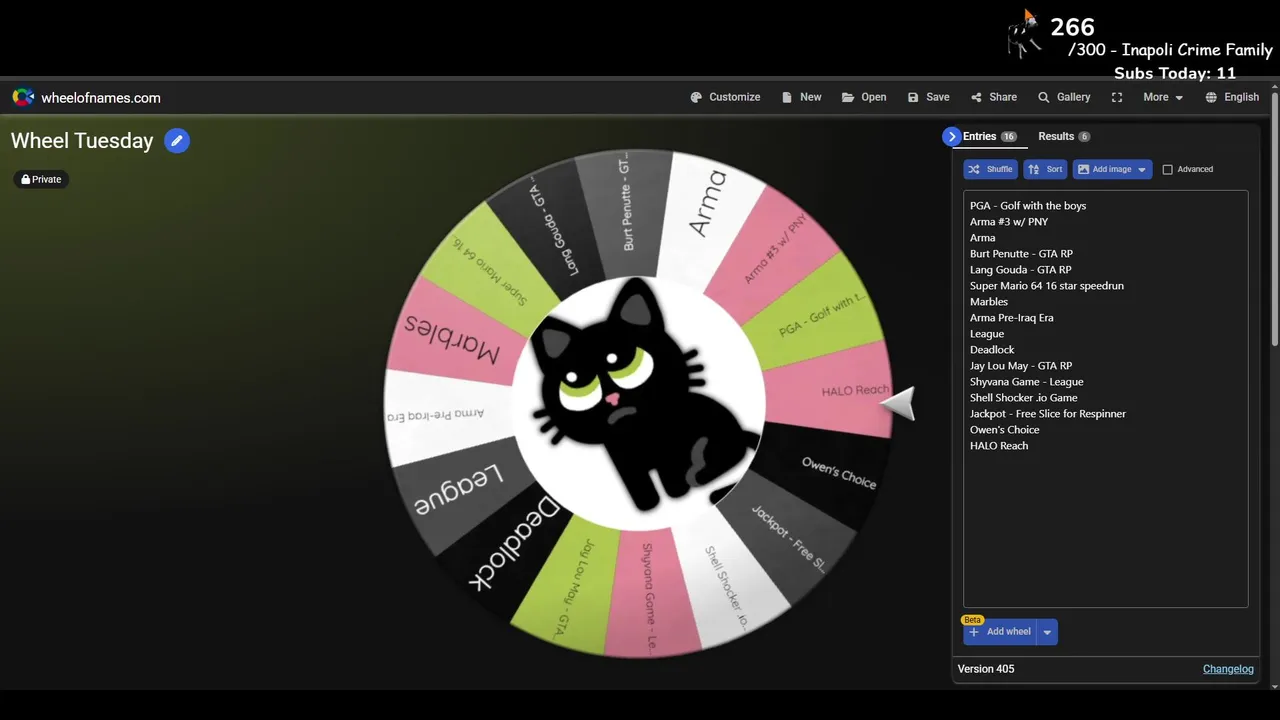The image size is (1280, 720).
Task: Enter fullscreen mode icon
Action: click(1117, 97)
